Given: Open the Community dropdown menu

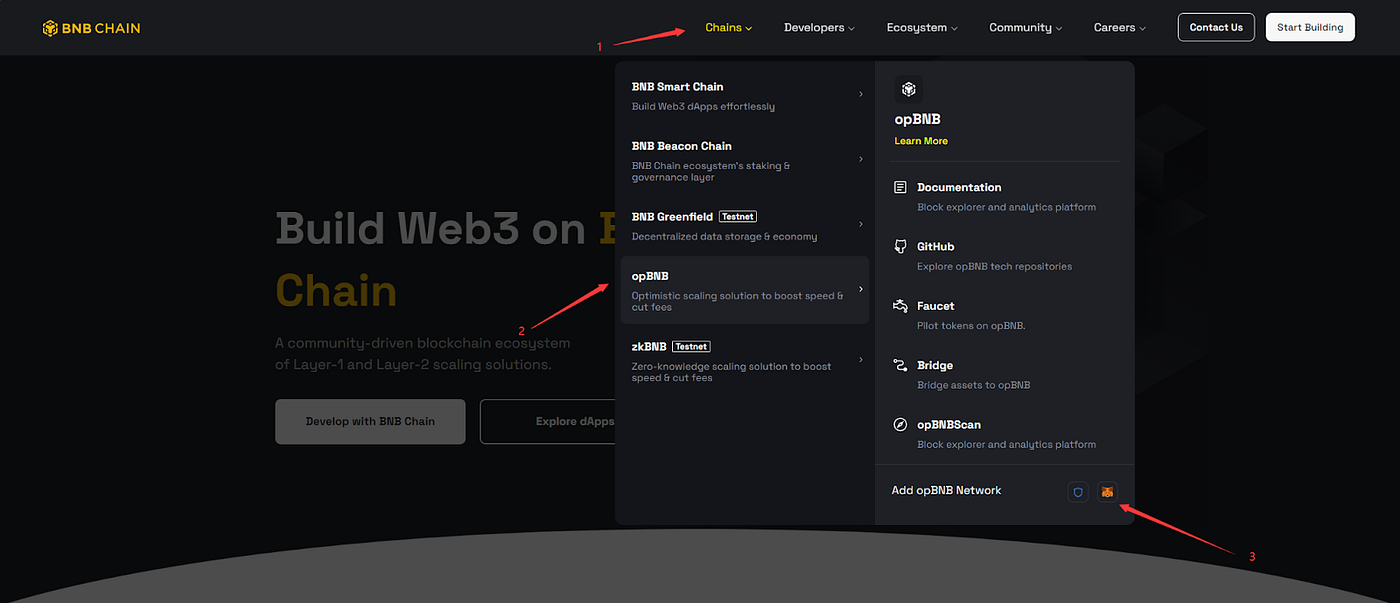Looking at the screenshot, I should click(x=1026, y=28).
